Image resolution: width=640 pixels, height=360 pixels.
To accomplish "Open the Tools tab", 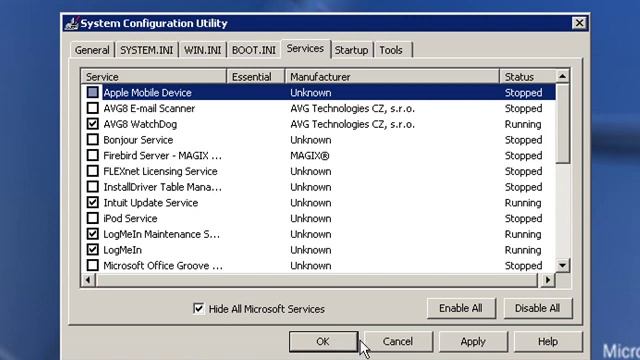I will pyautogui.click(x=391, y=50).
